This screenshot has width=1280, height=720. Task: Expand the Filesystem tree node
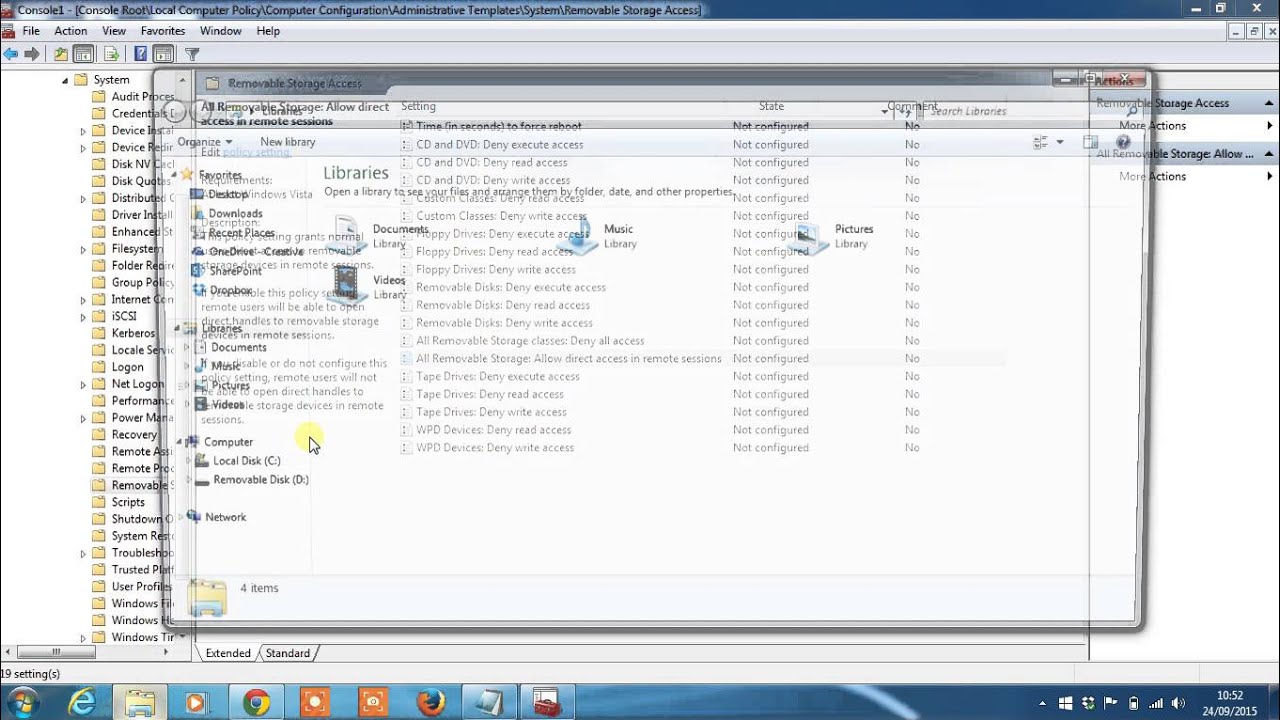coord(83,249)
